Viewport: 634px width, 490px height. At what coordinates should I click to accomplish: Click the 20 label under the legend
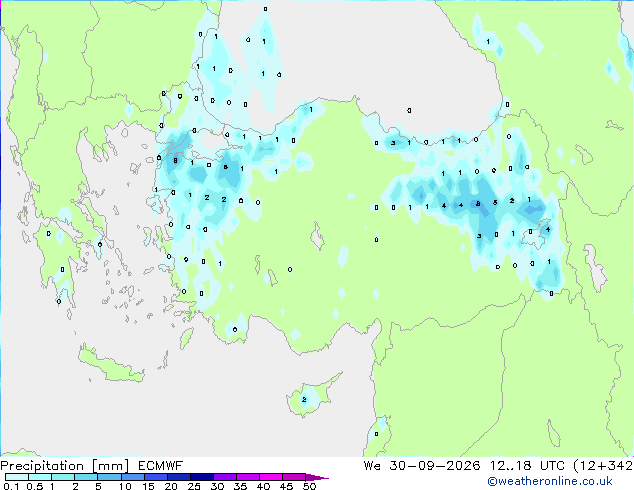coord(171,486)
